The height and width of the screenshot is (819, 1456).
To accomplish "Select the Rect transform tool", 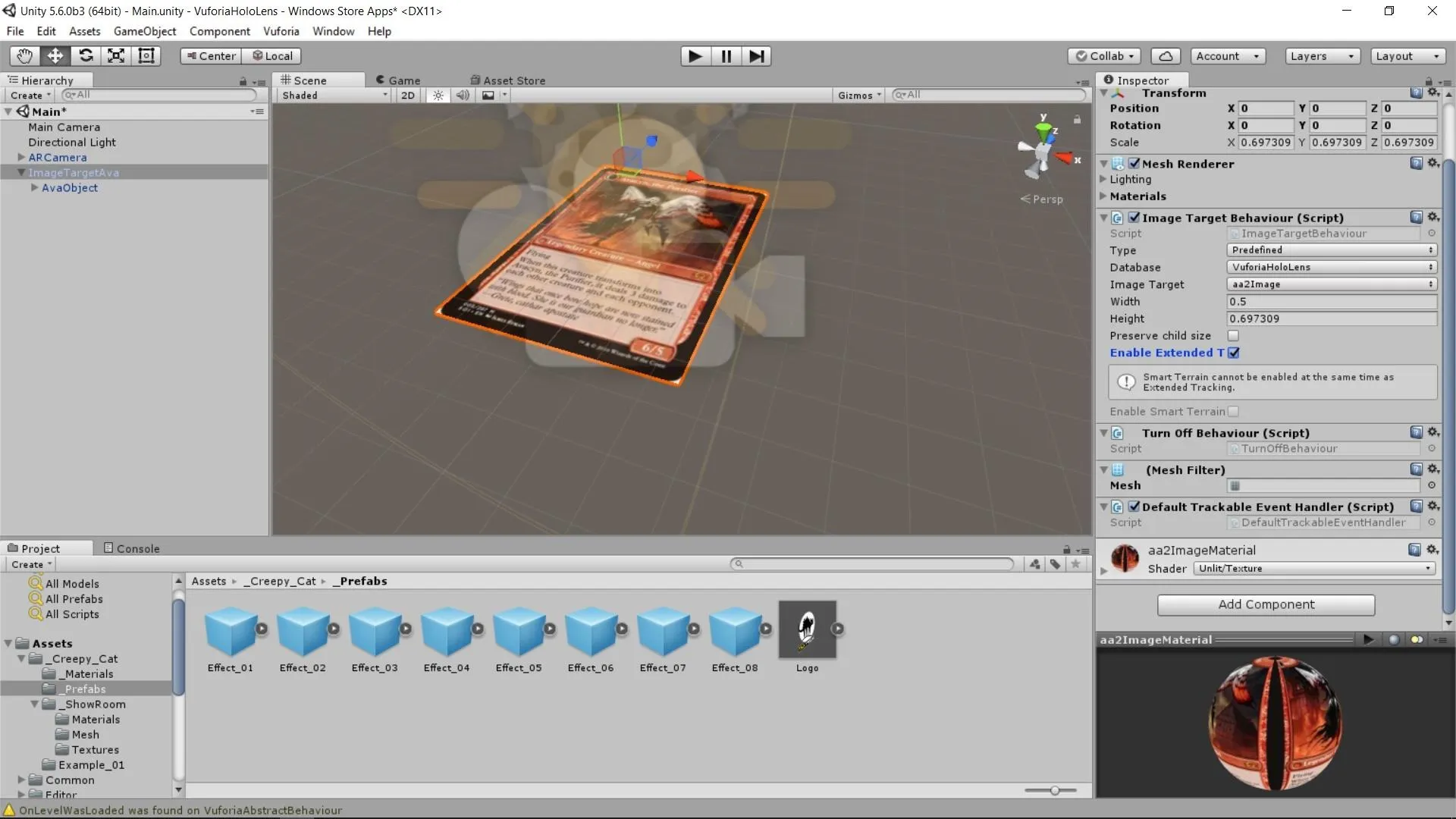I will click(x=146, y=55).
